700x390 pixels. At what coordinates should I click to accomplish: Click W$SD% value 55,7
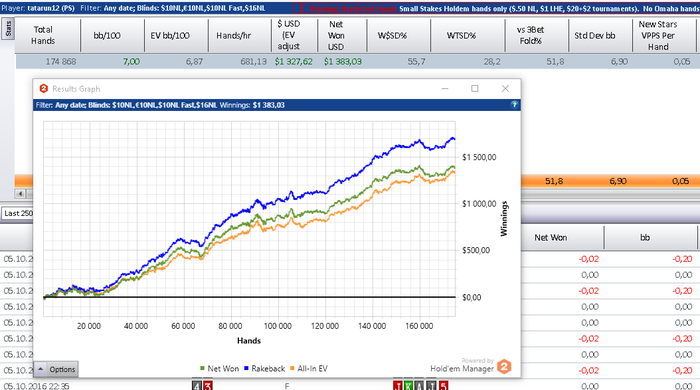tap(416, 62)
